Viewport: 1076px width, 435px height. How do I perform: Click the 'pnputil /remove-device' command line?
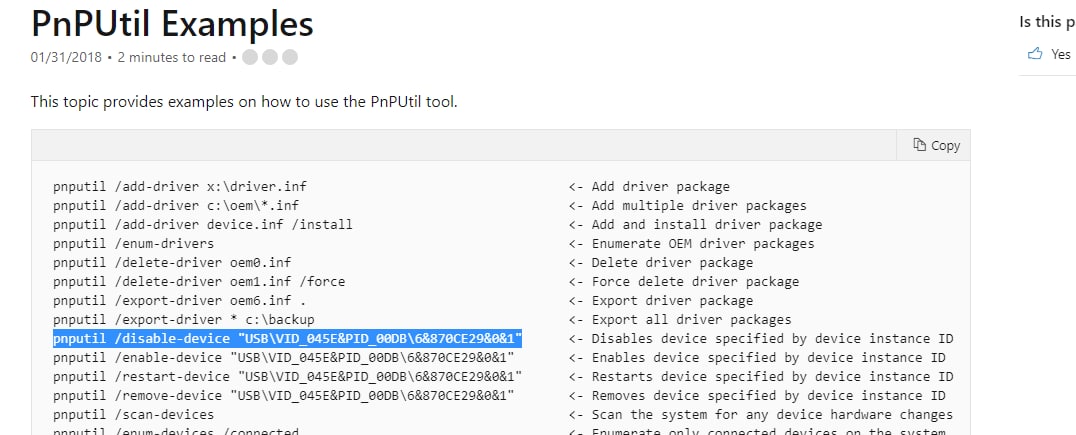(283, 396)
